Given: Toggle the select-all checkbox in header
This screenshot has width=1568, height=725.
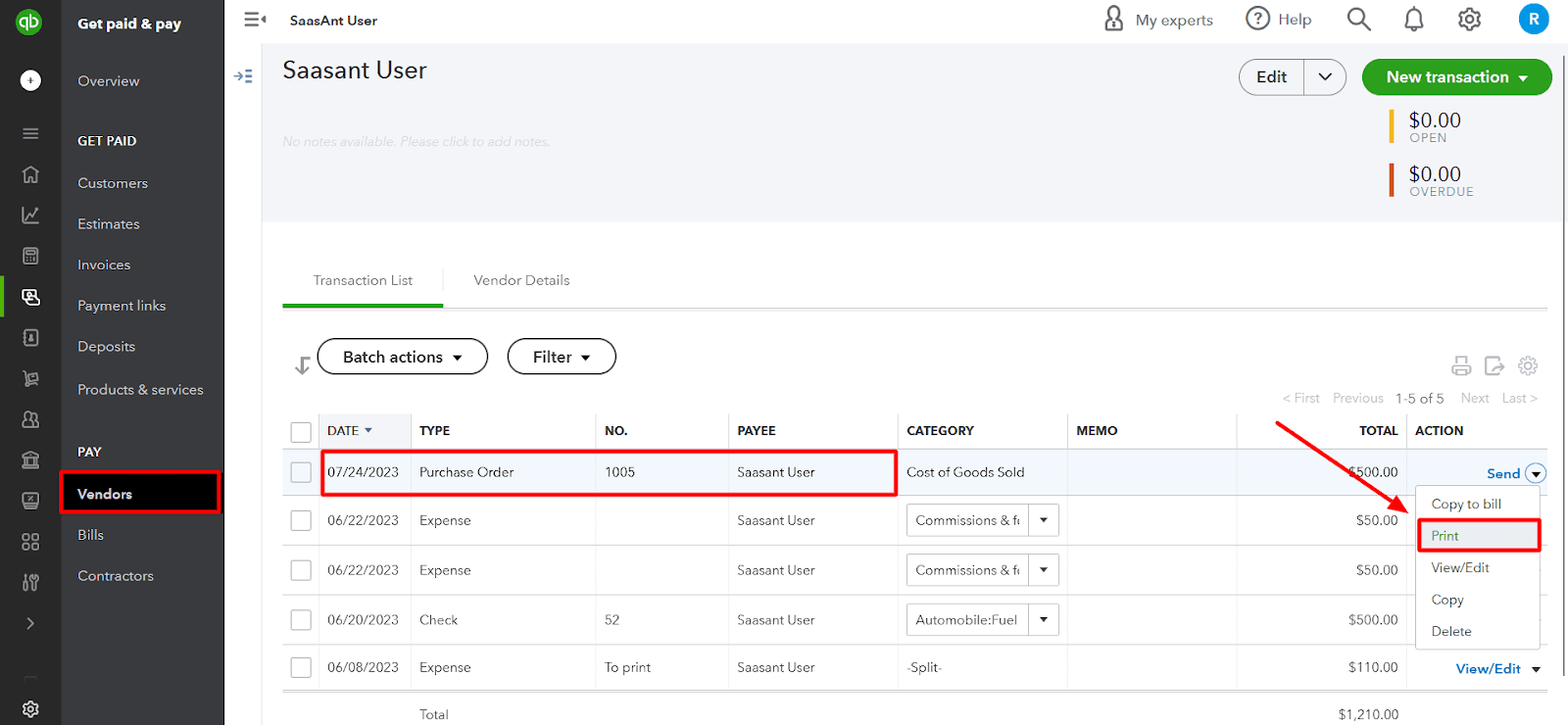Looking at the screenshot, I should (x=301, y=431).
